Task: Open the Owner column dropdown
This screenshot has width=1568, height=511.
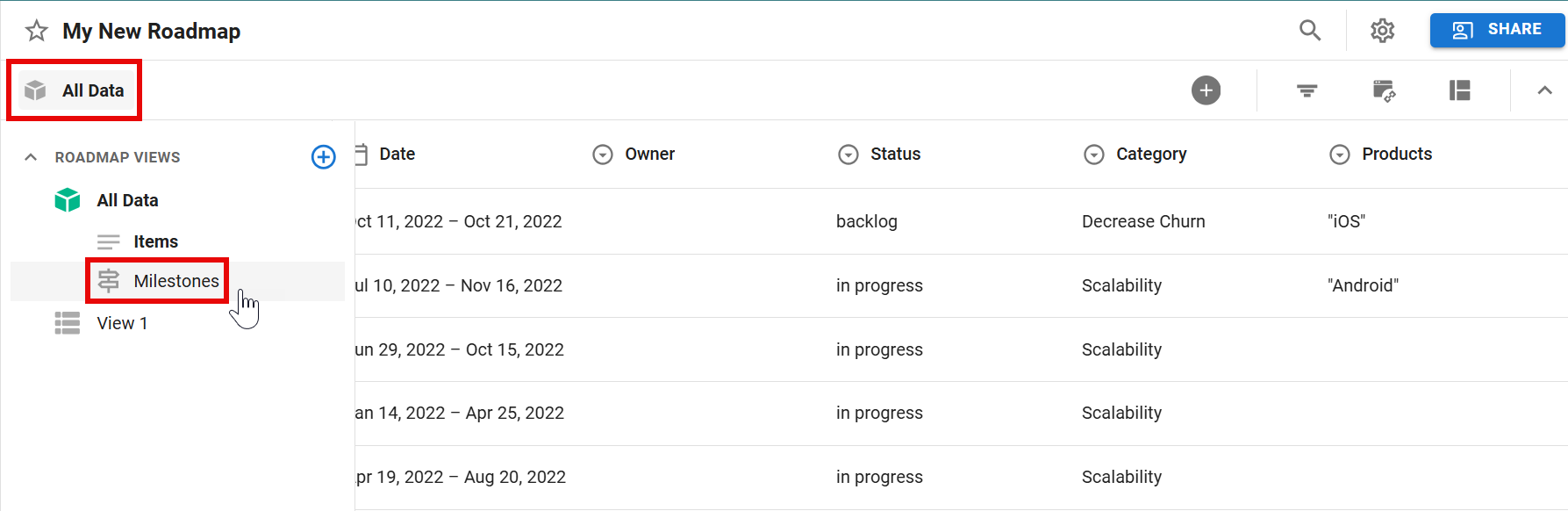Action: (602, 154)
